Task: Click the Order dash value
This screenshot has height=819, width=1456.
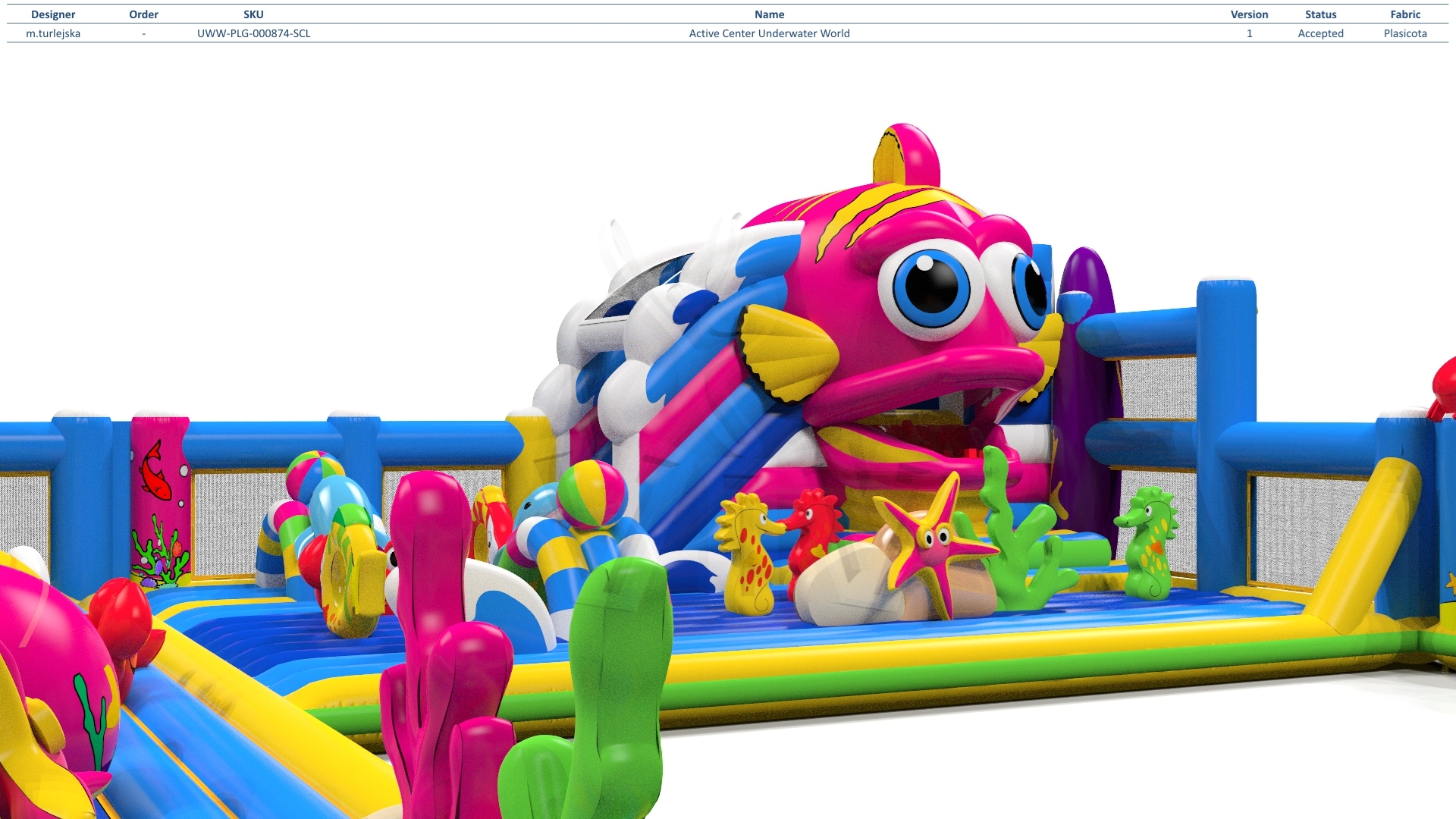Action: tap(143, 33)
